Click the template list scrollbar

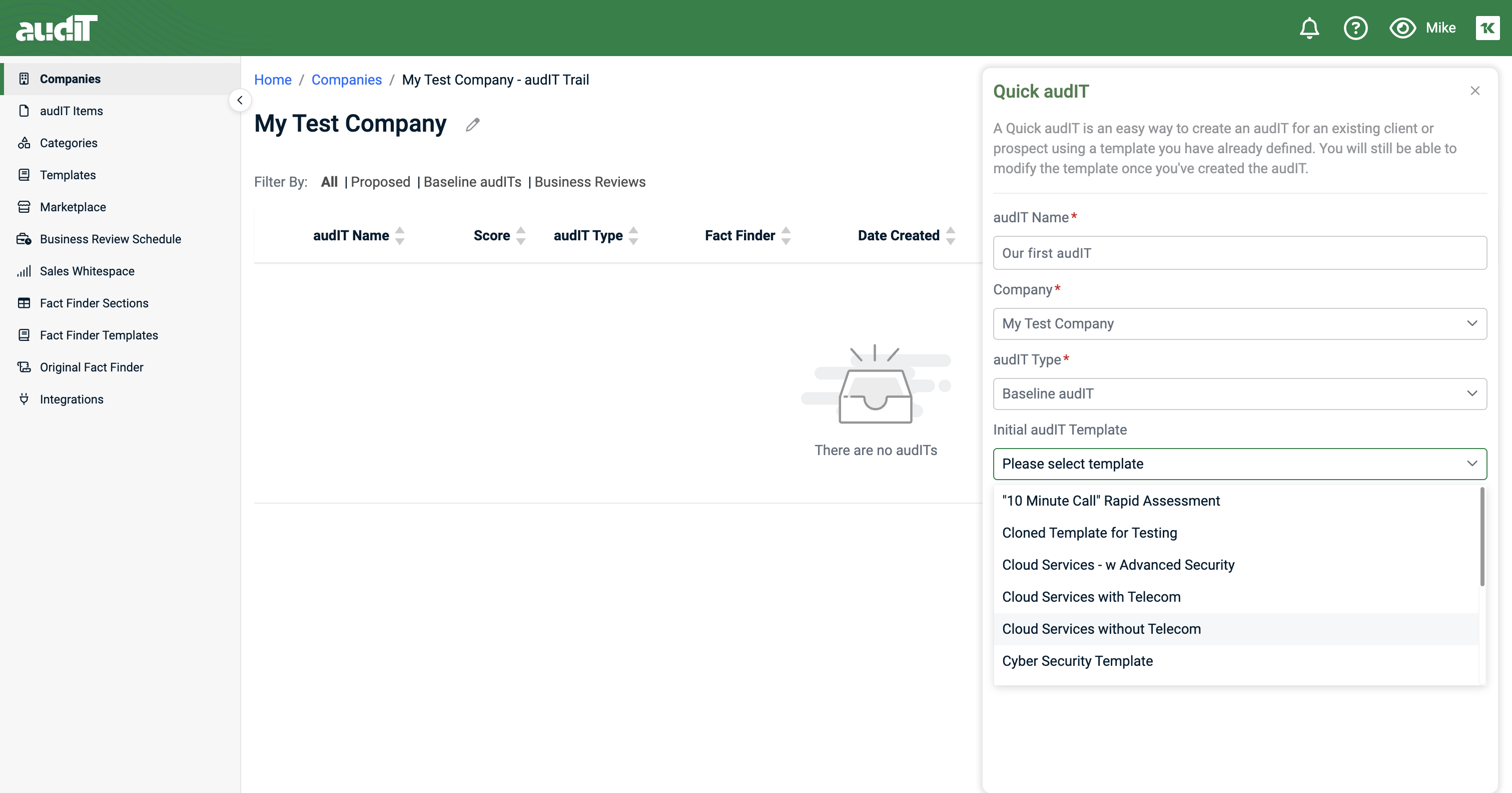[1482, 537]
